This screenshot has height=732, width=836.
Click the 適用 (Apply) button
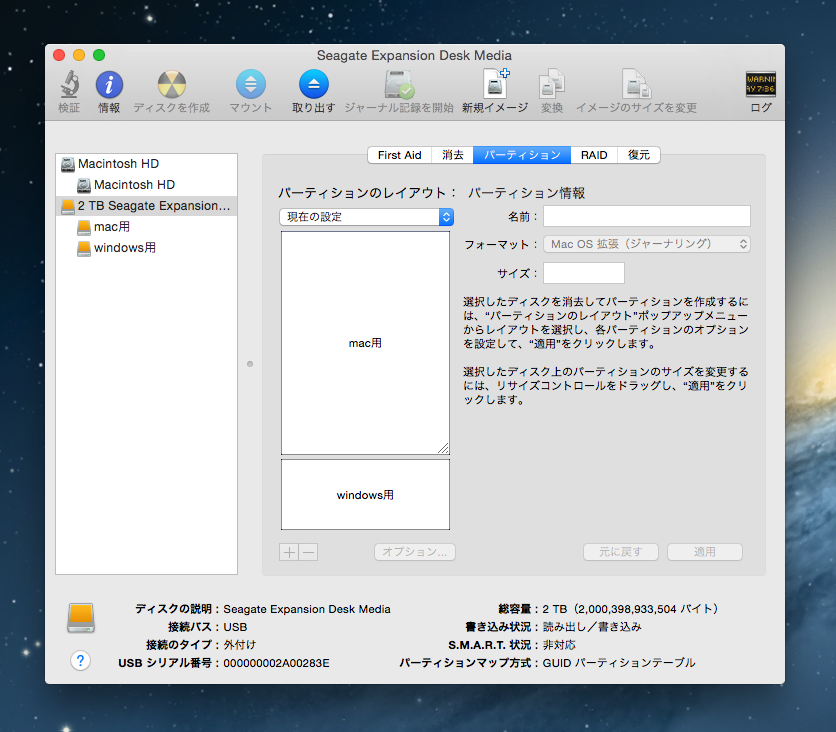704,552
